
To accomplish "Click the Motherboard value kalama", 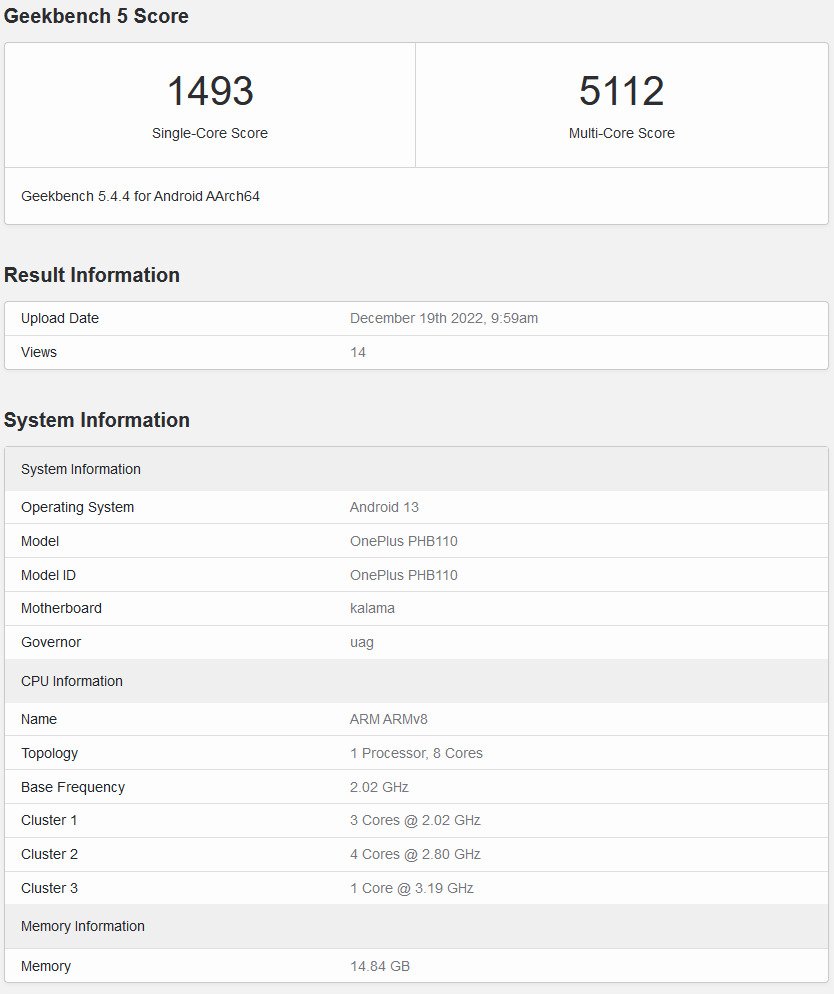I will pos(372,608).
